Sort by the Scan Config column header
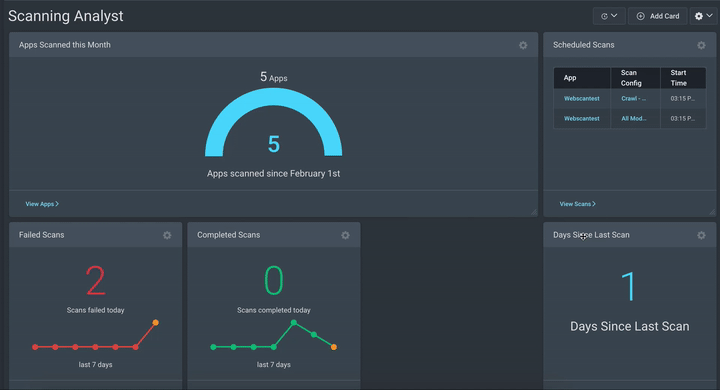 click(x=636, y=78)
